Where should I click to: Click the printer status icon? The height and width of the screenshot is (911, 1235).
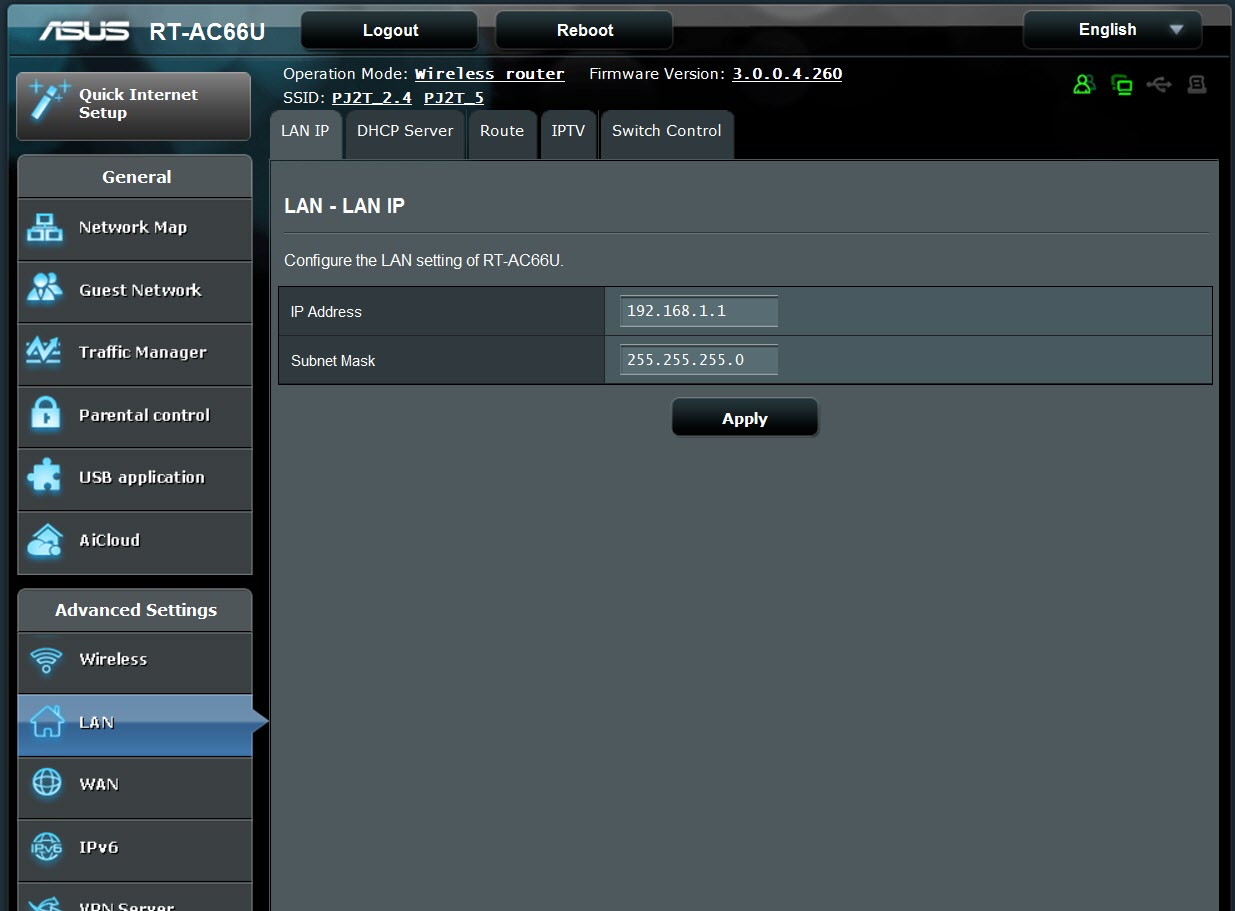(x=1197, y=85)
